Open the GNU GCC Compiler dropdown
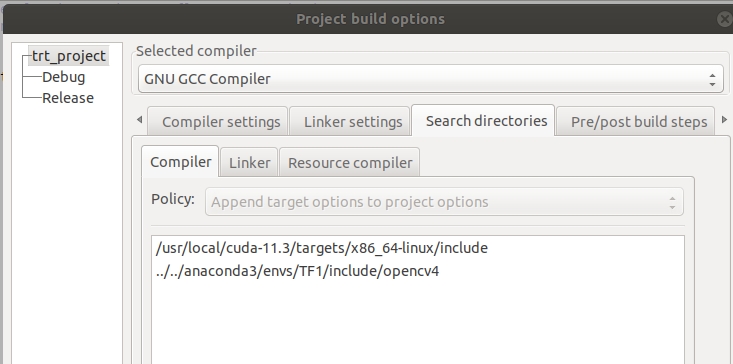Image resolution: width=733 pixels, height=364 pixels. pyautogui.click(x=430, y=79)
